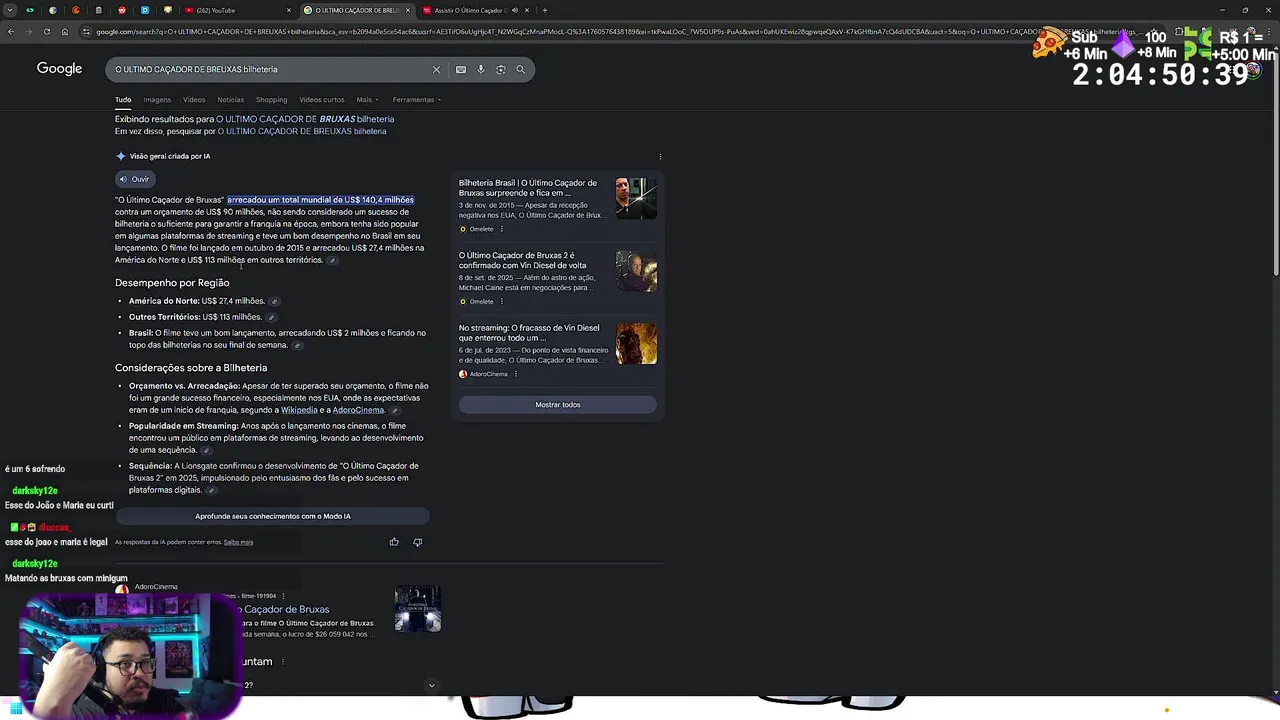The image size is (1280, 720).
Task: Focus the Google search input field
Action: tap(270, 69)
